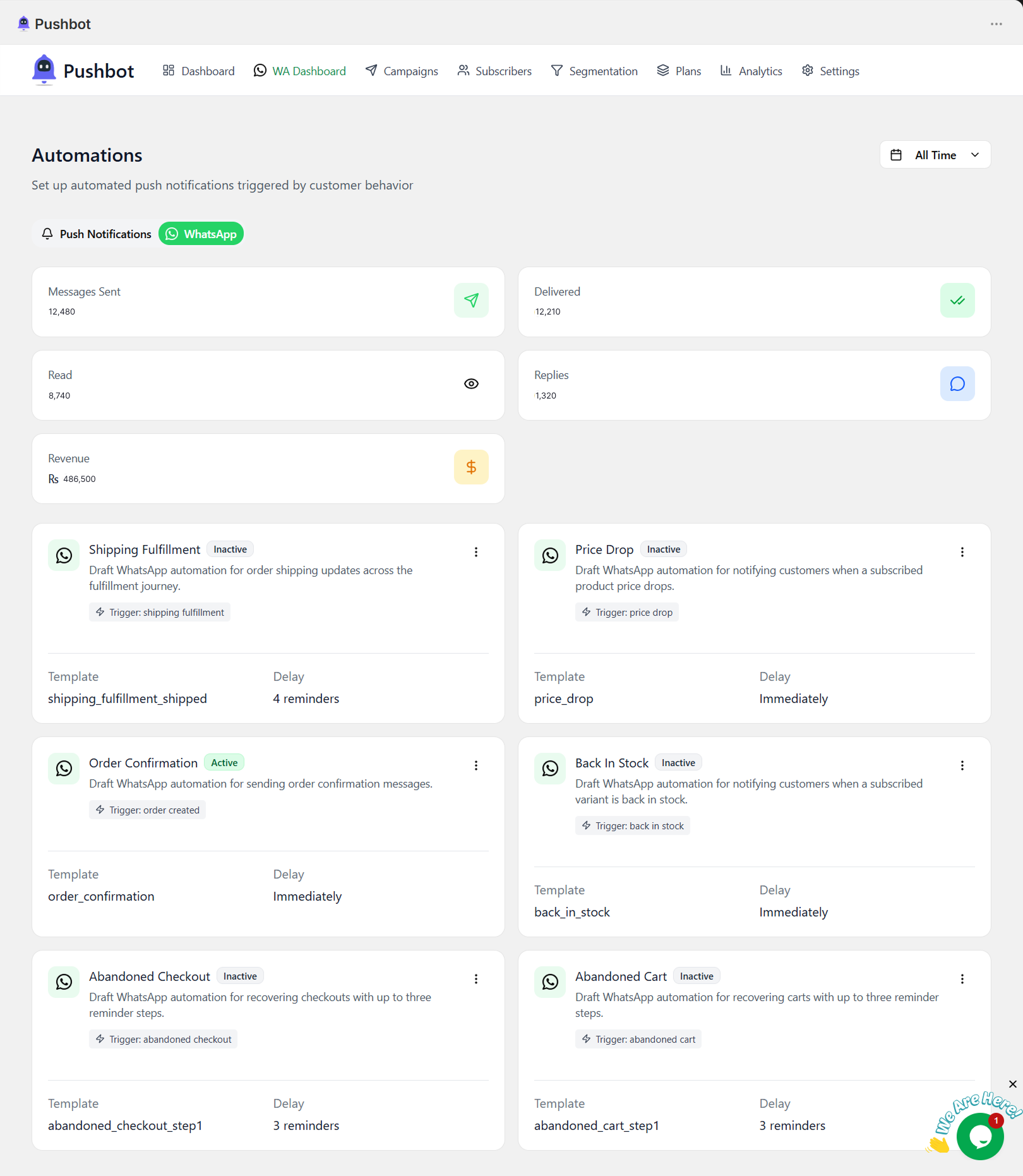
Task: Click the Replies chat bubble icon
Action: [x=957, y=384]
